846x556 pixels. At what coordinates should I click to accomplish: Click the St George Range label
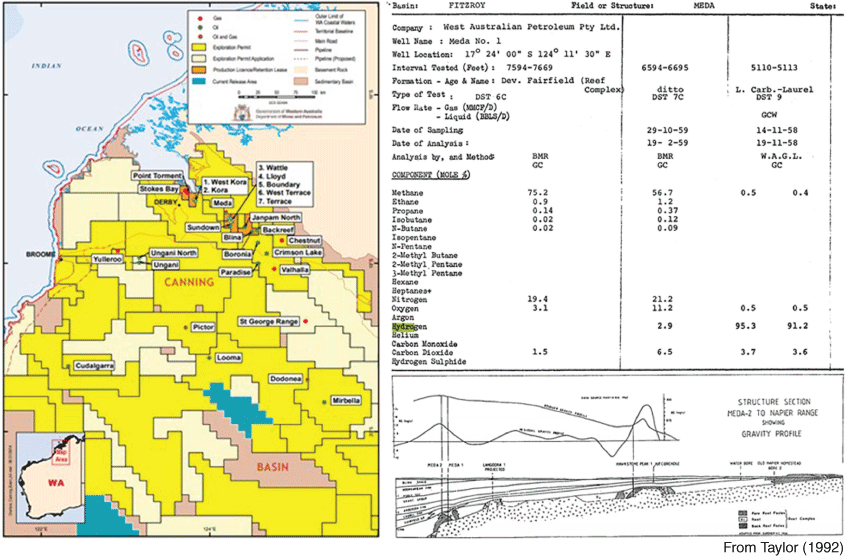coord(269,322)
